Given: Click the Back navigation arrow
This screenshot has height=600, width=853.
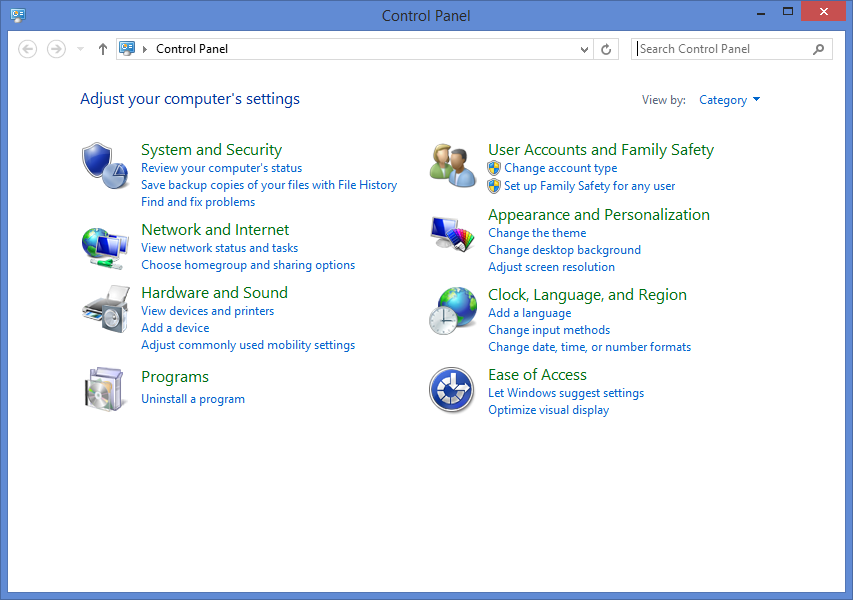Looking at the screenshot, I should [x=28, y=49].
